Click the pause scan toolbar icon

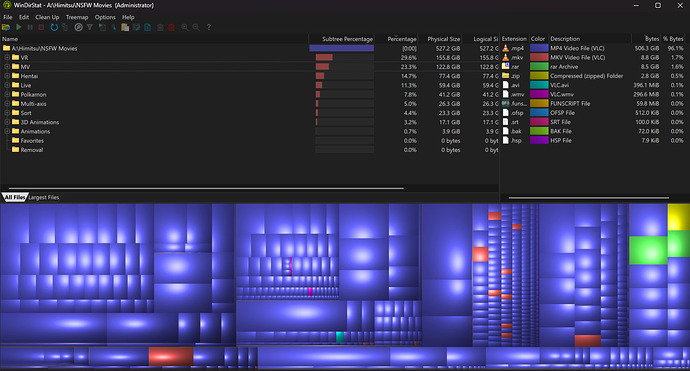pyautogui.click(x=30, y=27)
